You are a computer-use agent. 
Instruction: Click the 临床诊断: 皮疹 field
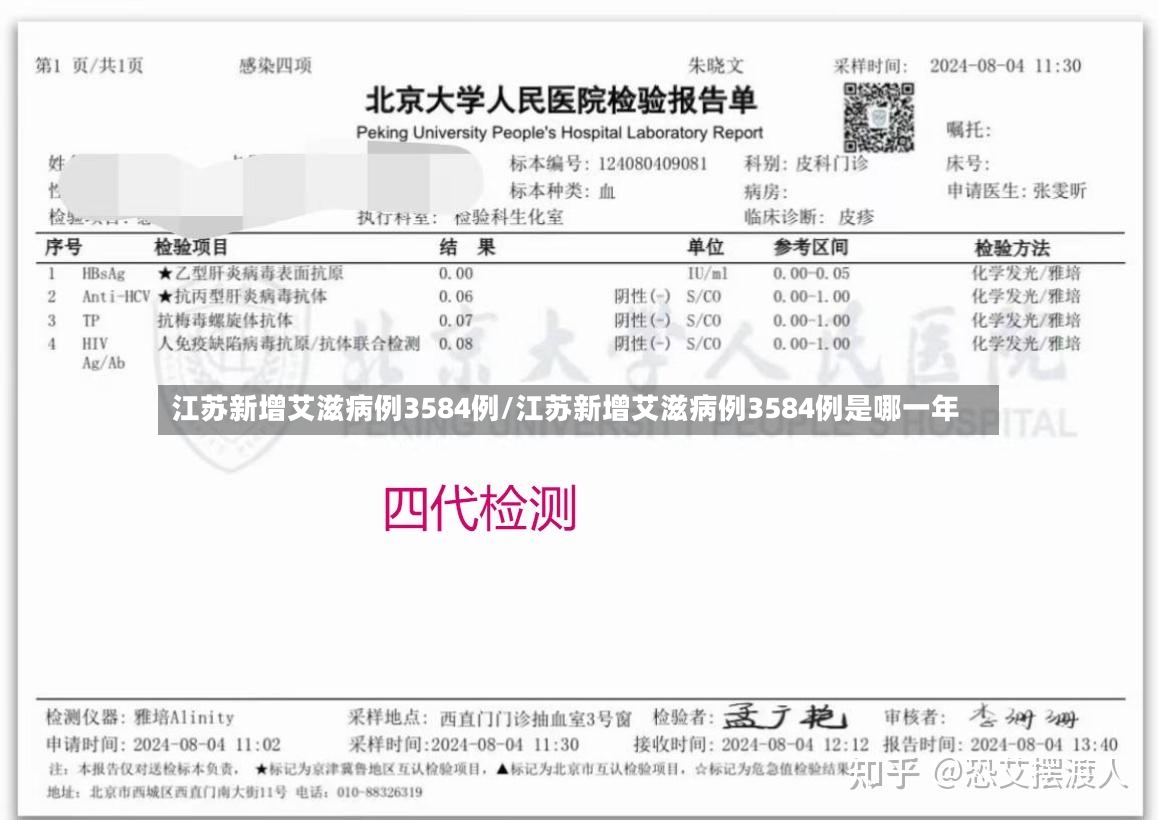809,217
